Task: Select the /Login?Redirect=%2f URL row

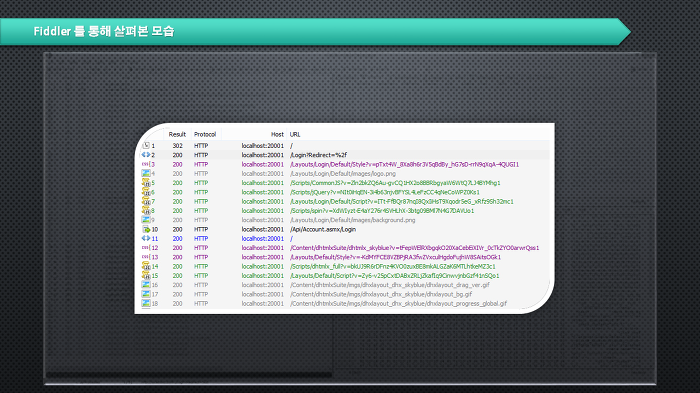Action: 318,155
